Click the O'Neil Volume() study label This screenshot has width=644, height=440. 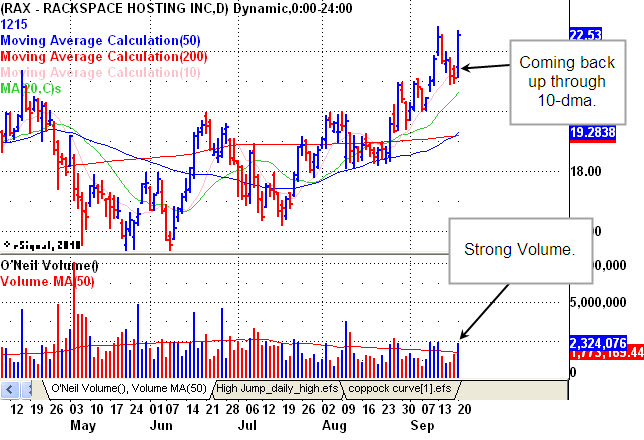pos(49,265)
